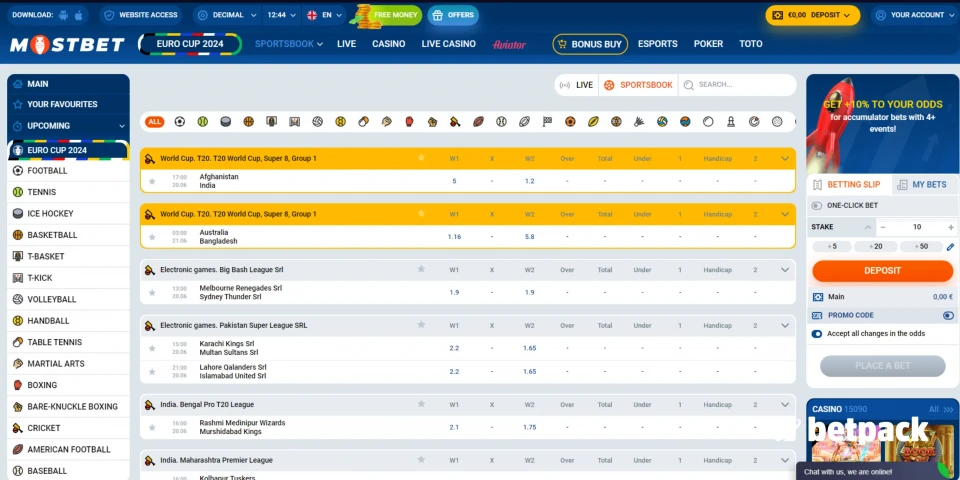Viewport: 960px width, 480px height.
Task: Enable the One-Click Bet toggle
Action: pos(817,205)
